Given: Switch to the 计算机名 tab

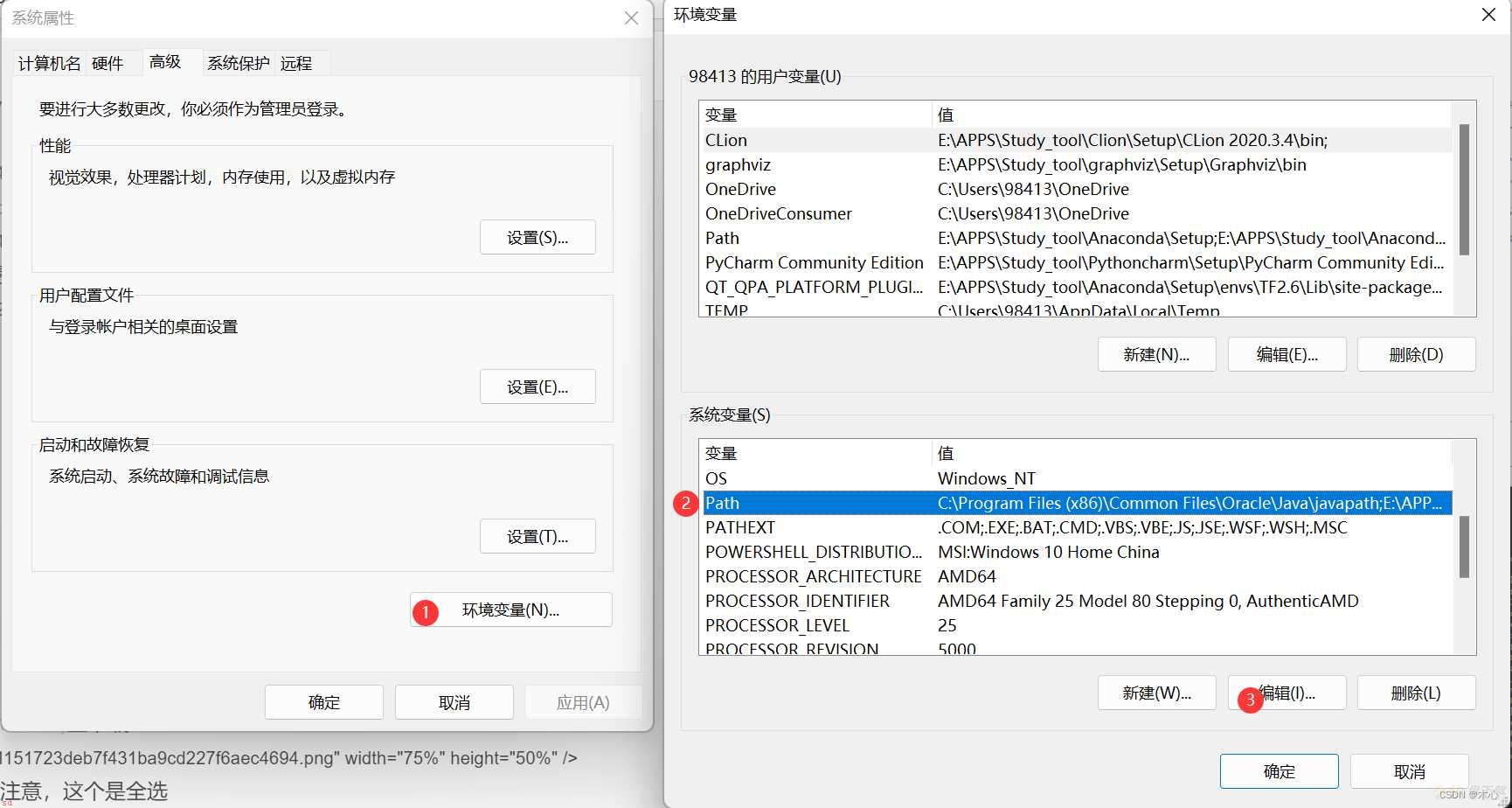Looking at the screenshot, I should pos(49,63).
